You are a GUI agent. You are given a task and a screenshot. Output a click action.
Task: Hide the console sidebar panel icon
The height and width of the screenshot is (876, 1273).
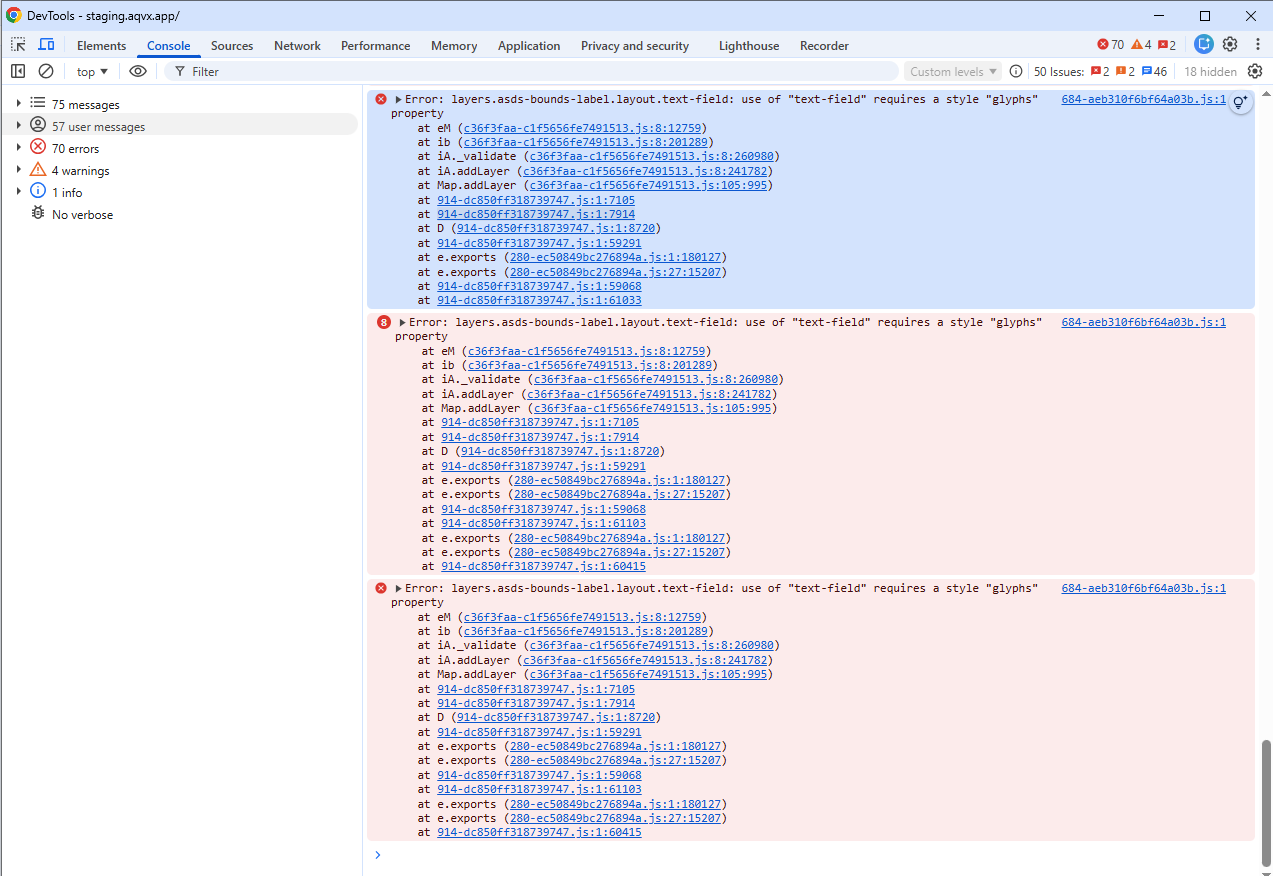(x=18, y=71)
